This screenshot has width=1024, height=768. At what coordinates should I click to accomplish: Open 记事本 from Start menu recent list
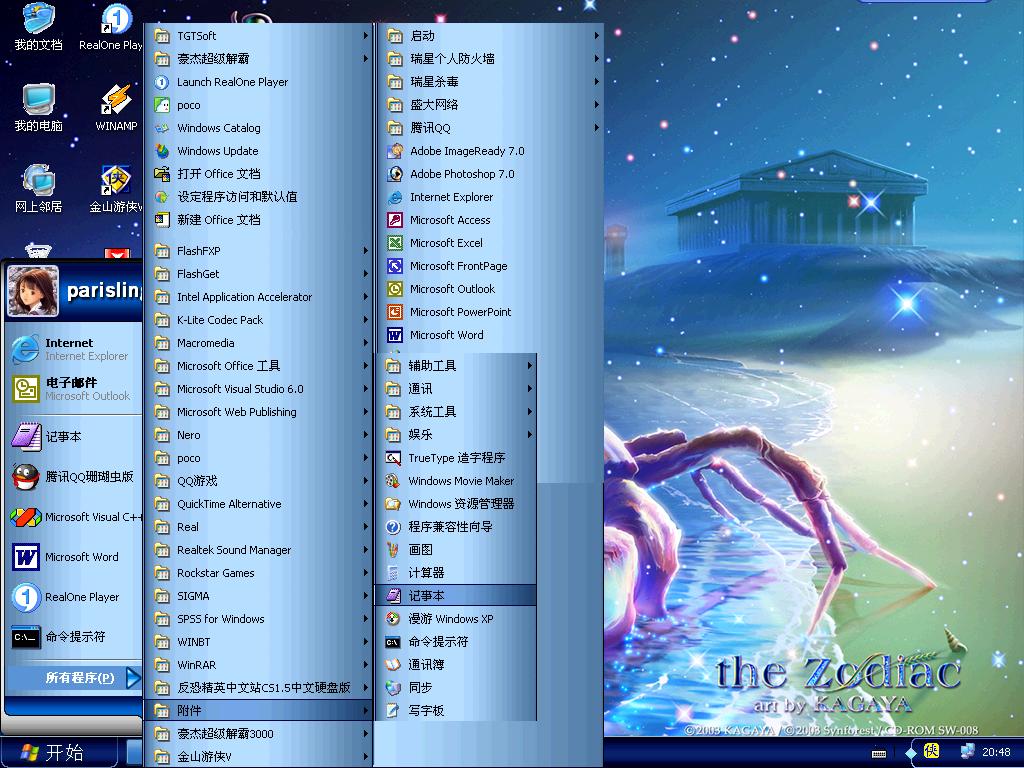click(x=73, y=437)
